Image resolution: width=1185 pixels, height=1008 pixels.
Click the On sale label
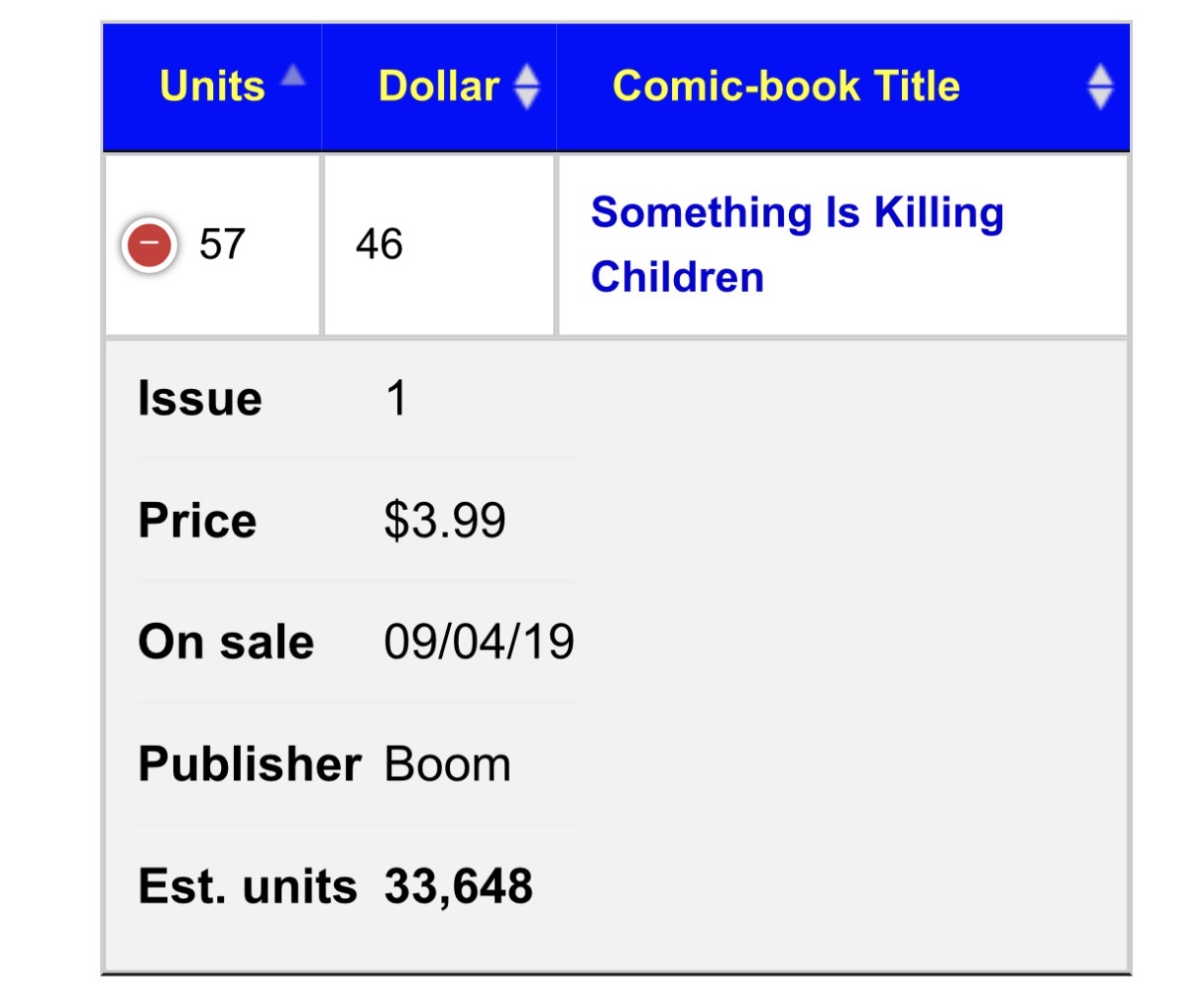tap(226, 643)
